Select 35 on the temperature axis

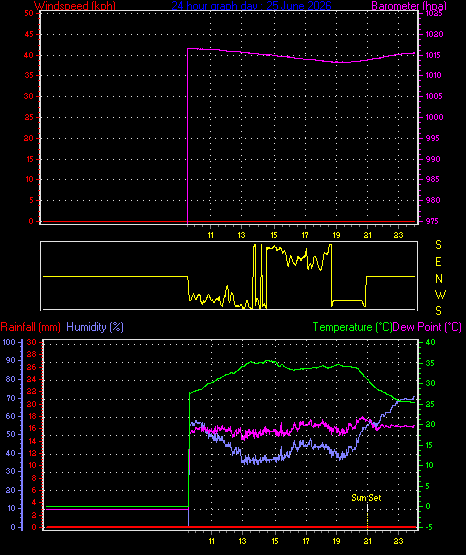click(x=430, y=363)
